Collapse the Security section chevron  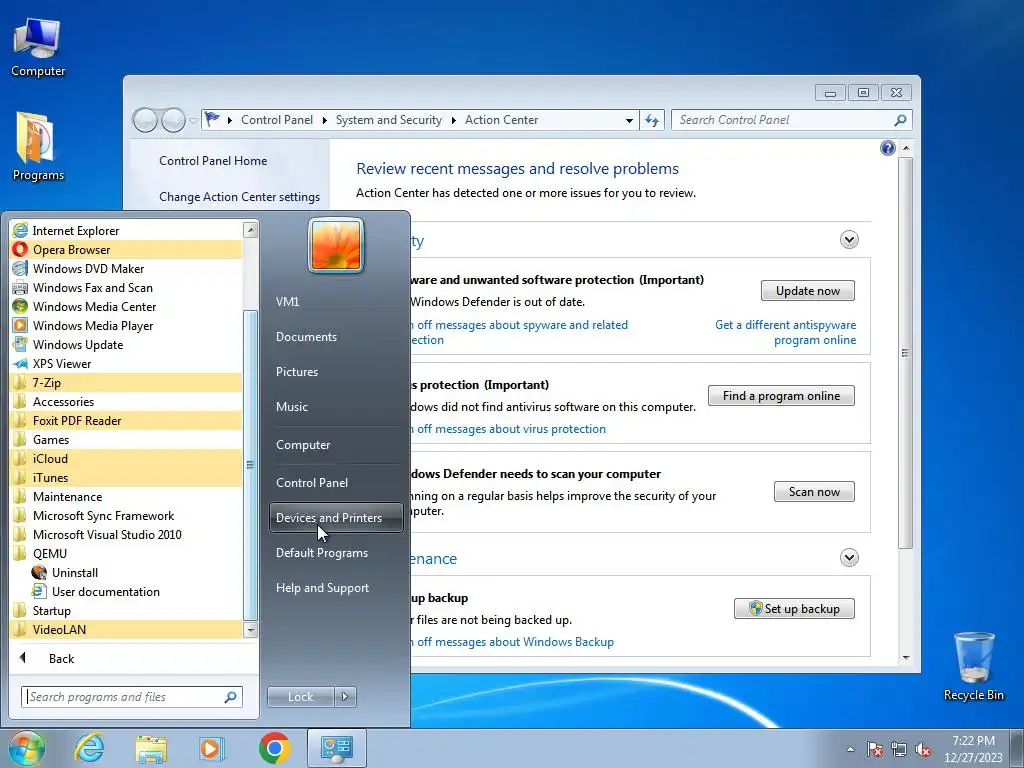click(x=849, y=240)
